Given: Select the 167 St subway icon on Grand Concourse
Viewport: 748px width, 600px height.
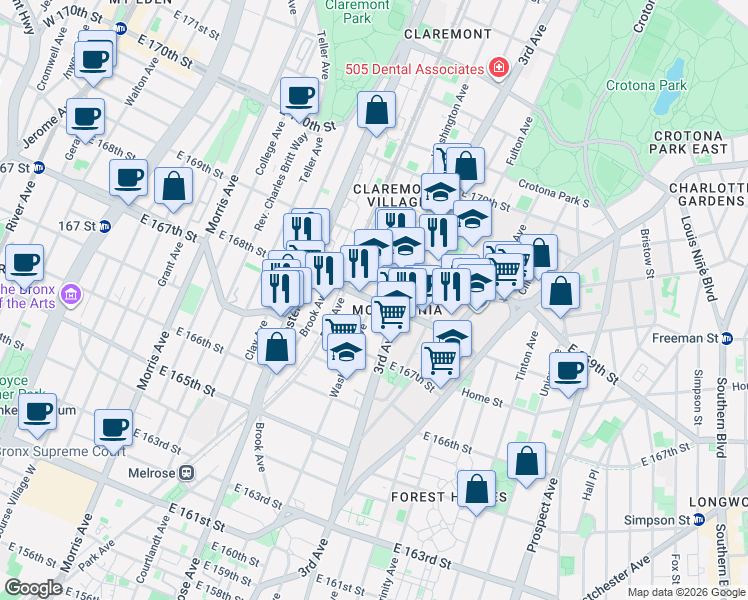Looking at the screenshot, I should coord(105,226).
